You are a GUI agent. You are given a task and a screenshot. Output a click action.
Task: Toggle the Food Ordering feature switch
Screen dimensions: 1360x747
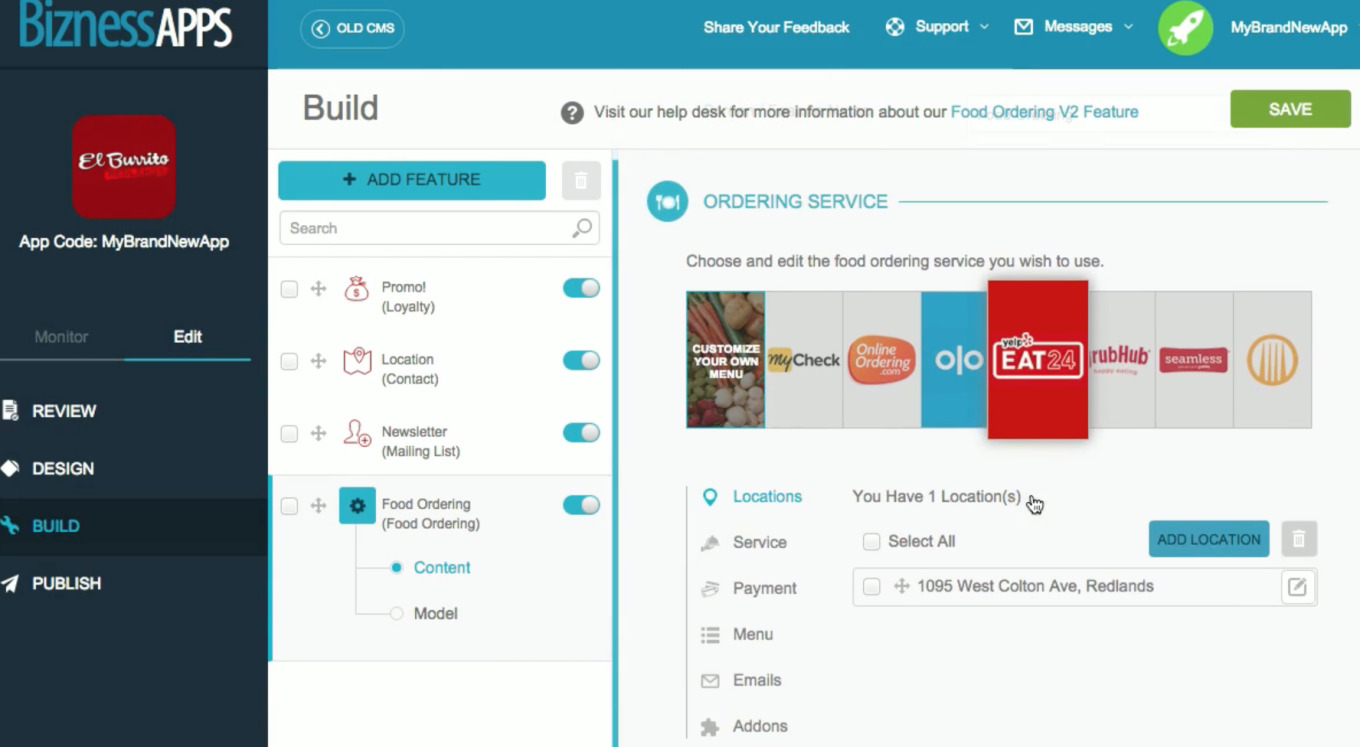[581, 505]
